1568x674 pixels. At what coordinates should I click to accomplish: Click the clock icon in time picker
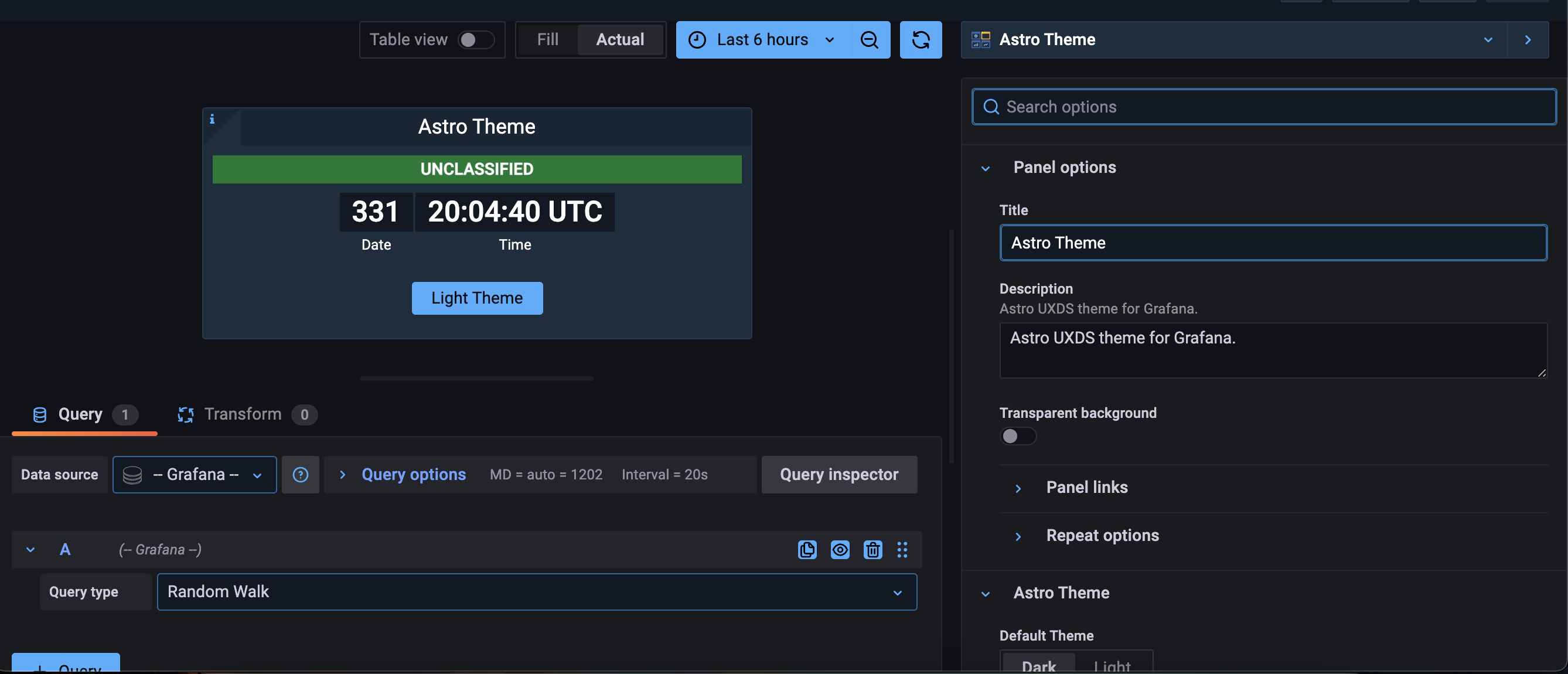click(696, 40)
